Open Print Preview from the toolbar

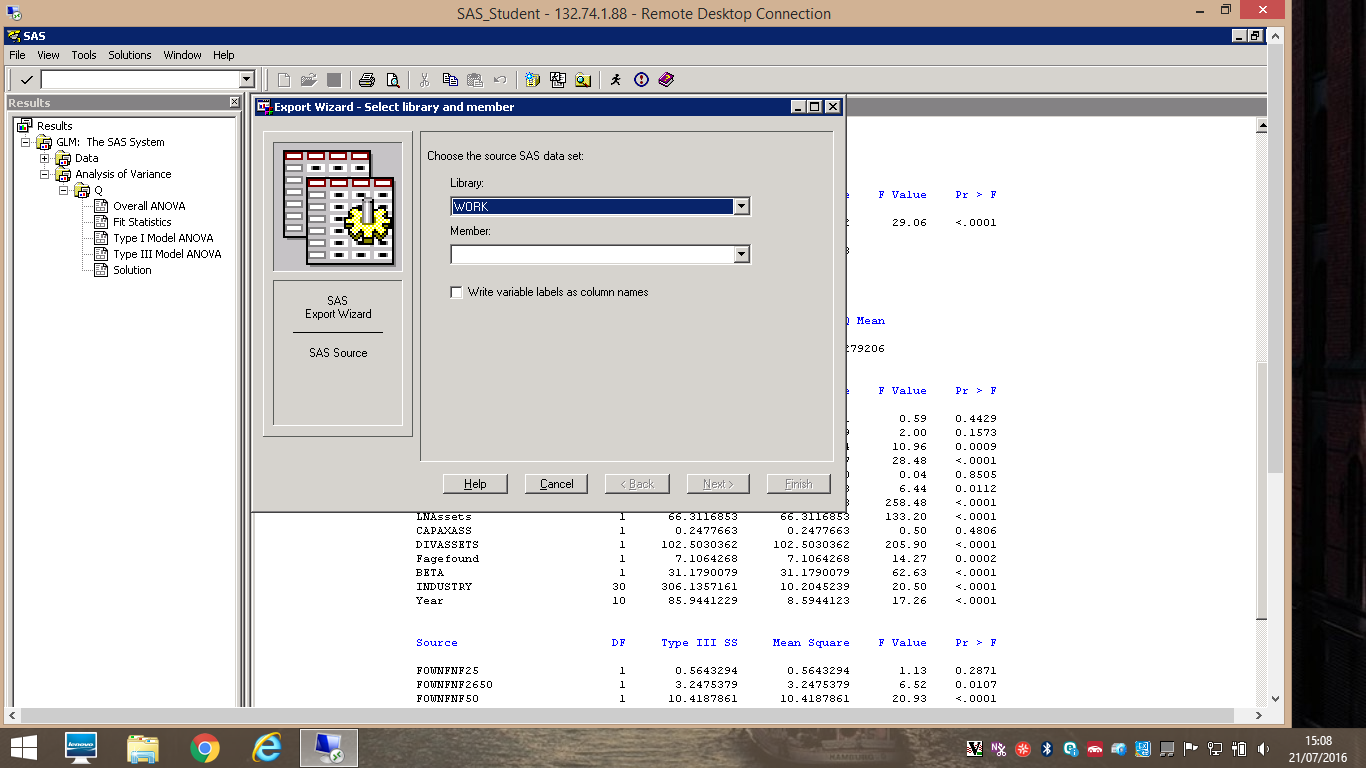(392, 80)
